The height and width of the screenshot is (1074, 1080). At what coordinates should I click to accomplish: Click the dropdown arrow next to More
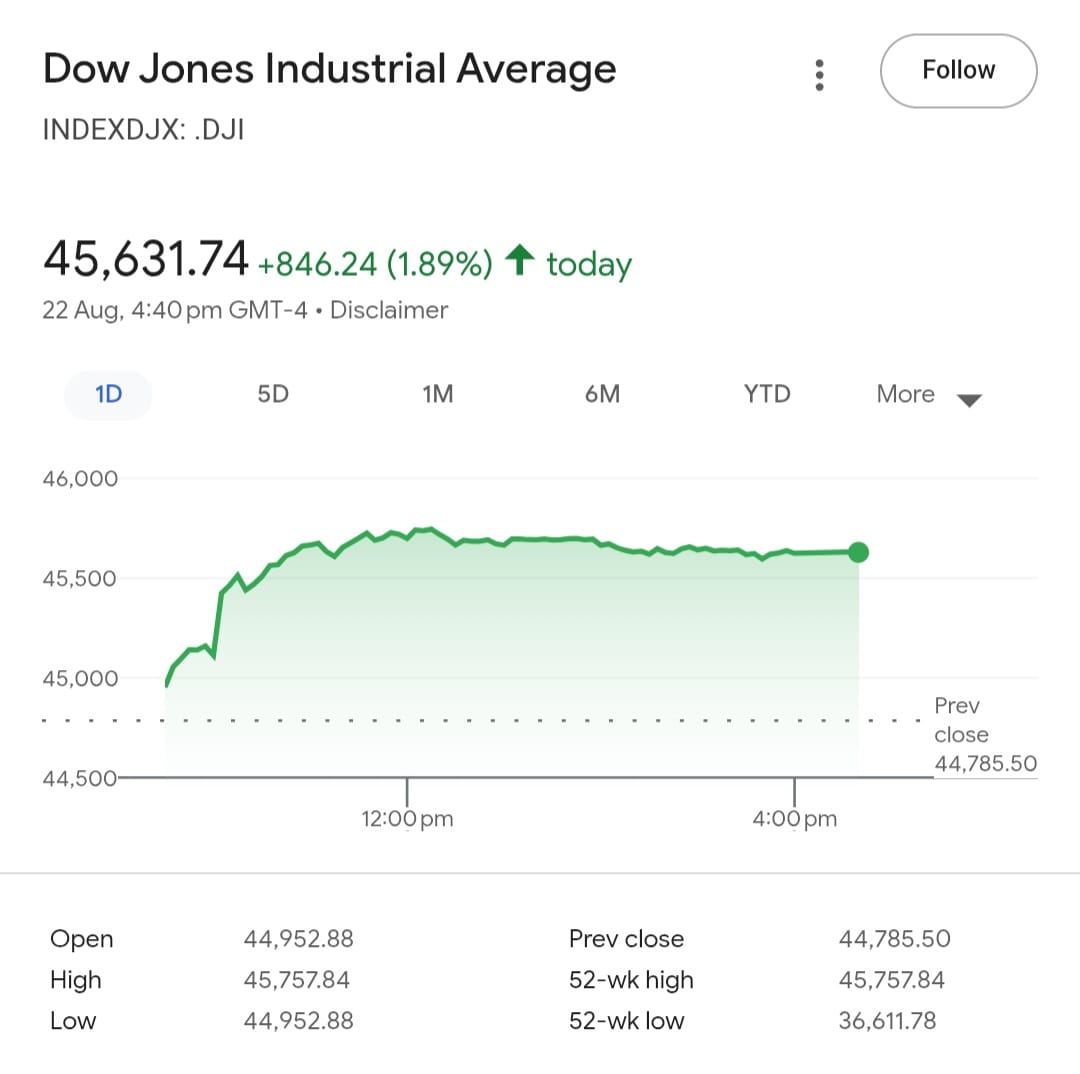click(969, 400)
